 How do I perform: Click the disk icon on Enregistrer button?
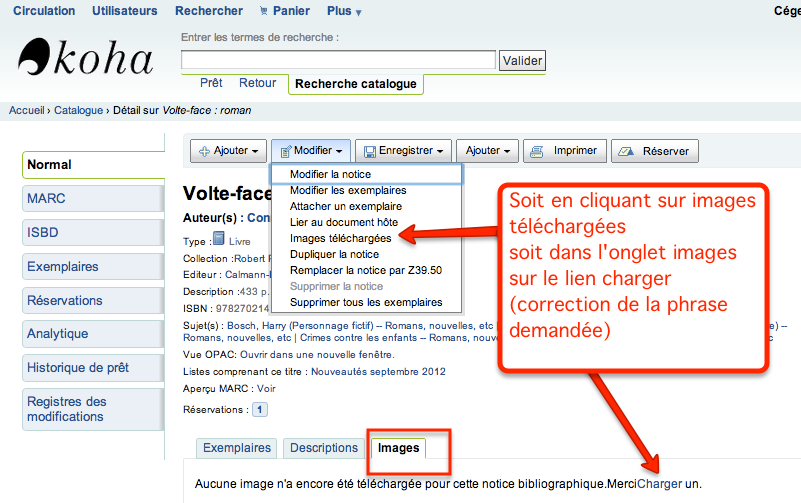tap(370, 152)
